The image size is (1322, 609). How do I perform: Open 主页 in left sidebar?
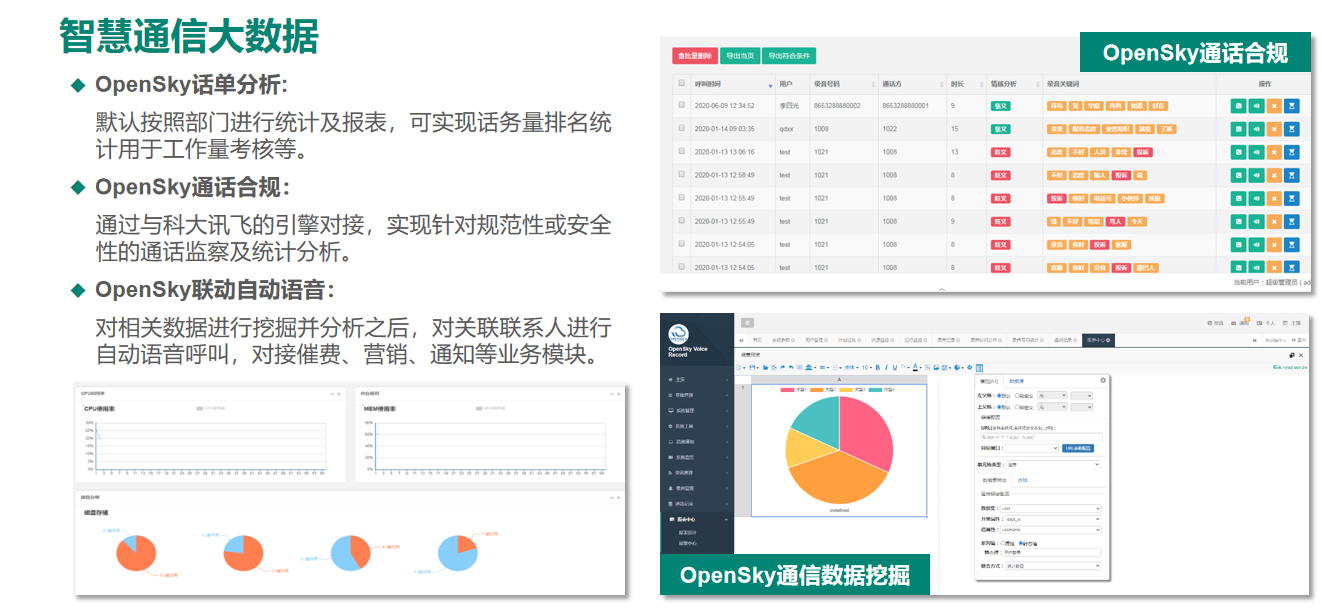click(x=697, y=379)
